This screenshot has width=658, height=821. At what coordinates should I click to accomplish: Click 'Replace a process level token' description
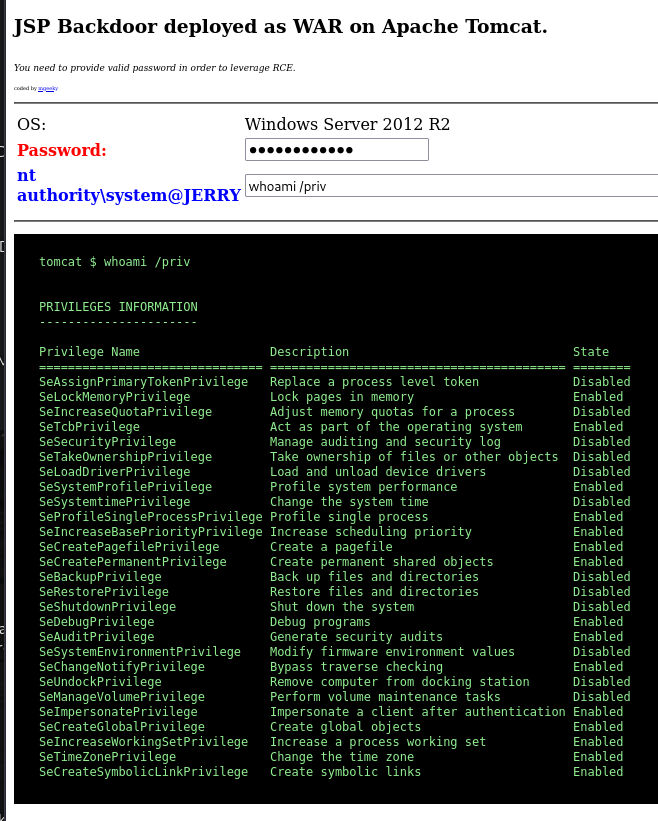click(374, 382)
